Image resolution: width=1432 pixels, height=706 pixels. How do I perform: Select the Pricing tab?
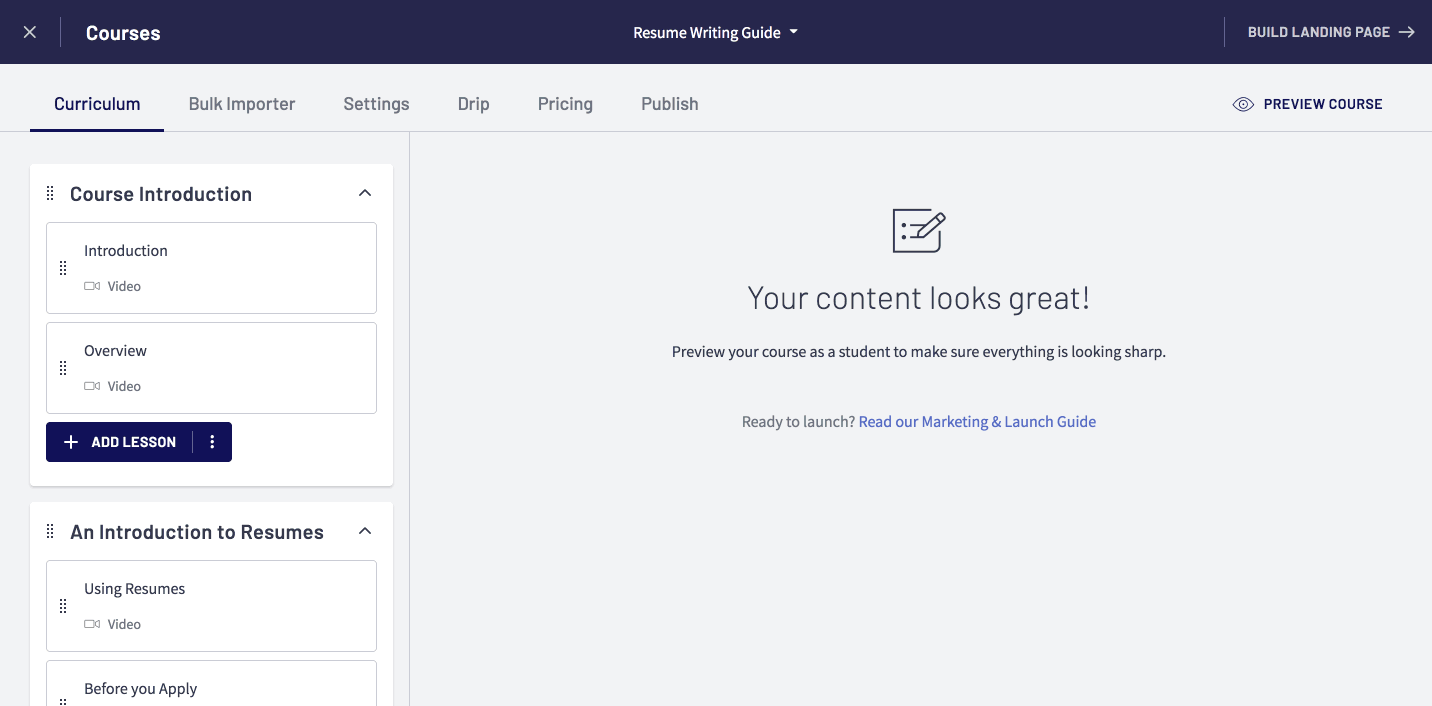(565, 104)
